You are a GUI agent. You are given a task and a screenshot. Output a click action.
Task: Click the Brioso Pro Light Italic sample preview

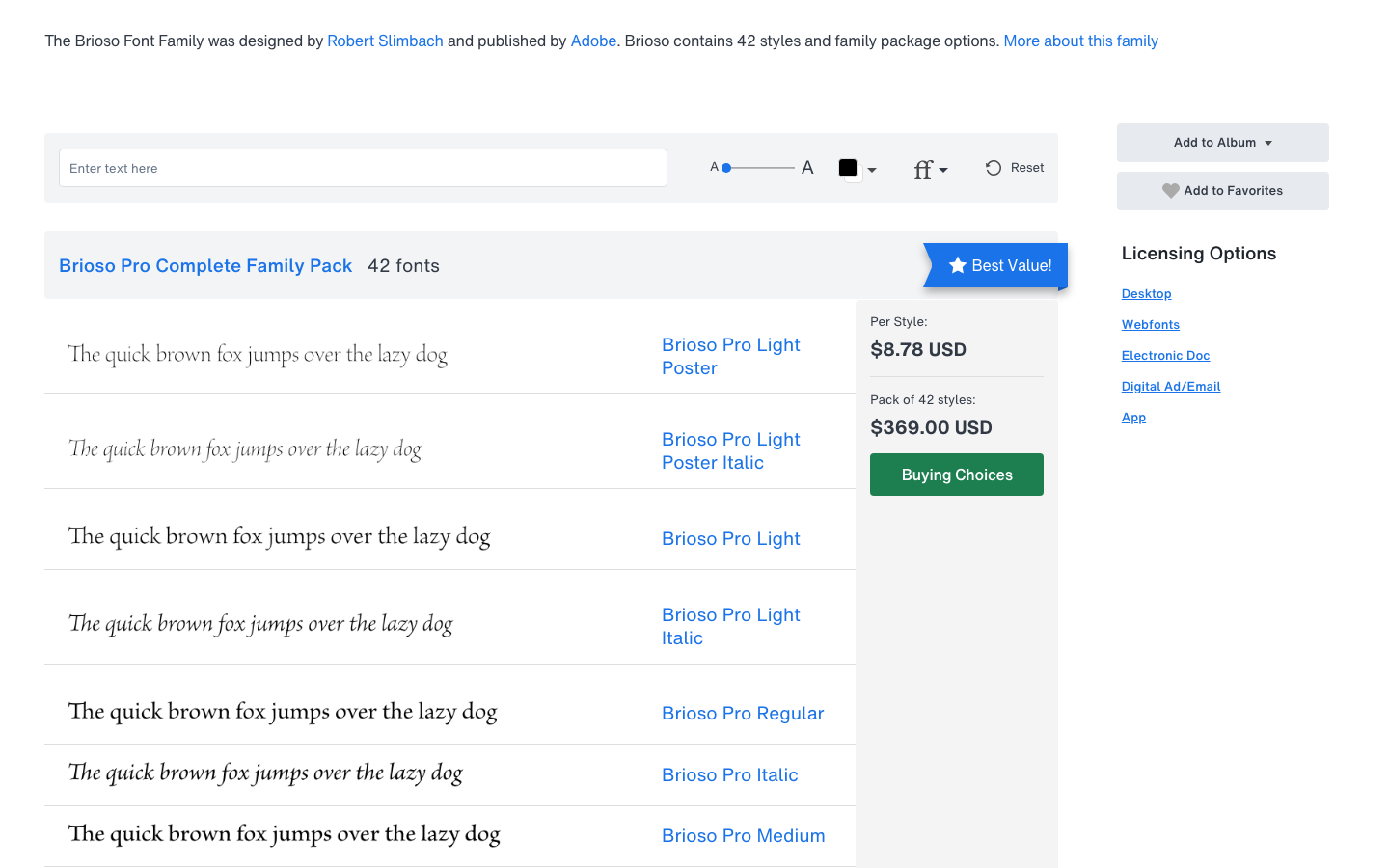pos(260,624)
